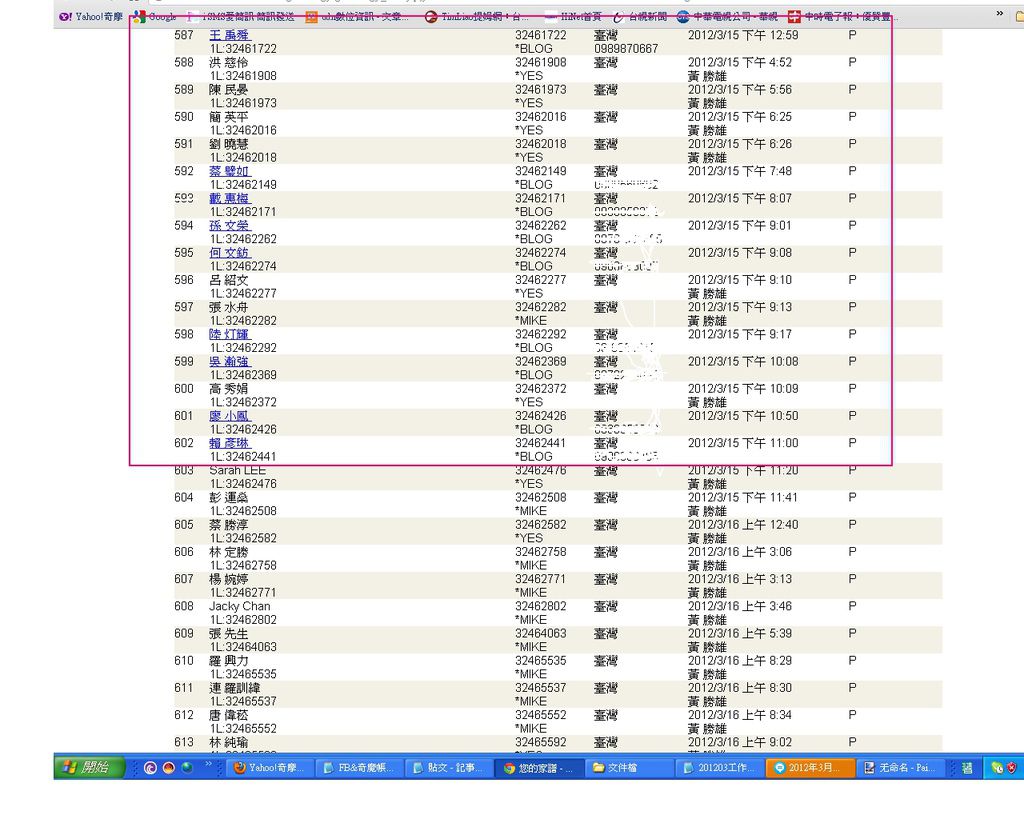Screen dimensions: 1024x819
Task: Open the name link in row 599
Action: point(229,362)
